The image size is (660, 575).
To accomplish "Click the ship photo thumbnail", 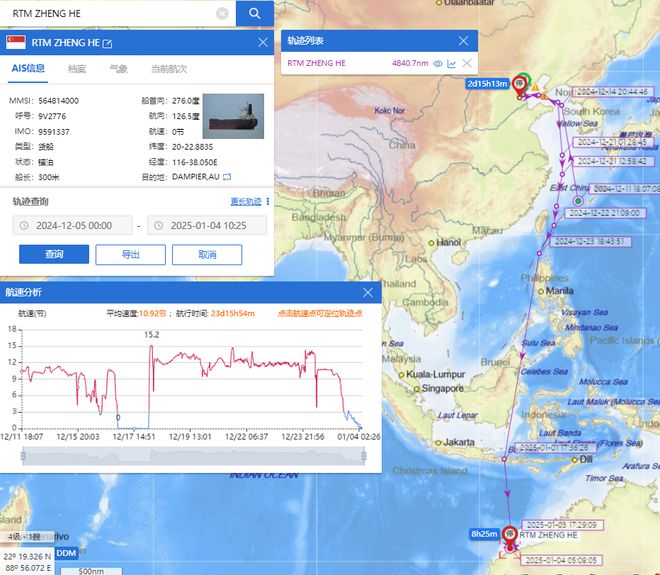I will pyautogui.click(x=233, y=116).
